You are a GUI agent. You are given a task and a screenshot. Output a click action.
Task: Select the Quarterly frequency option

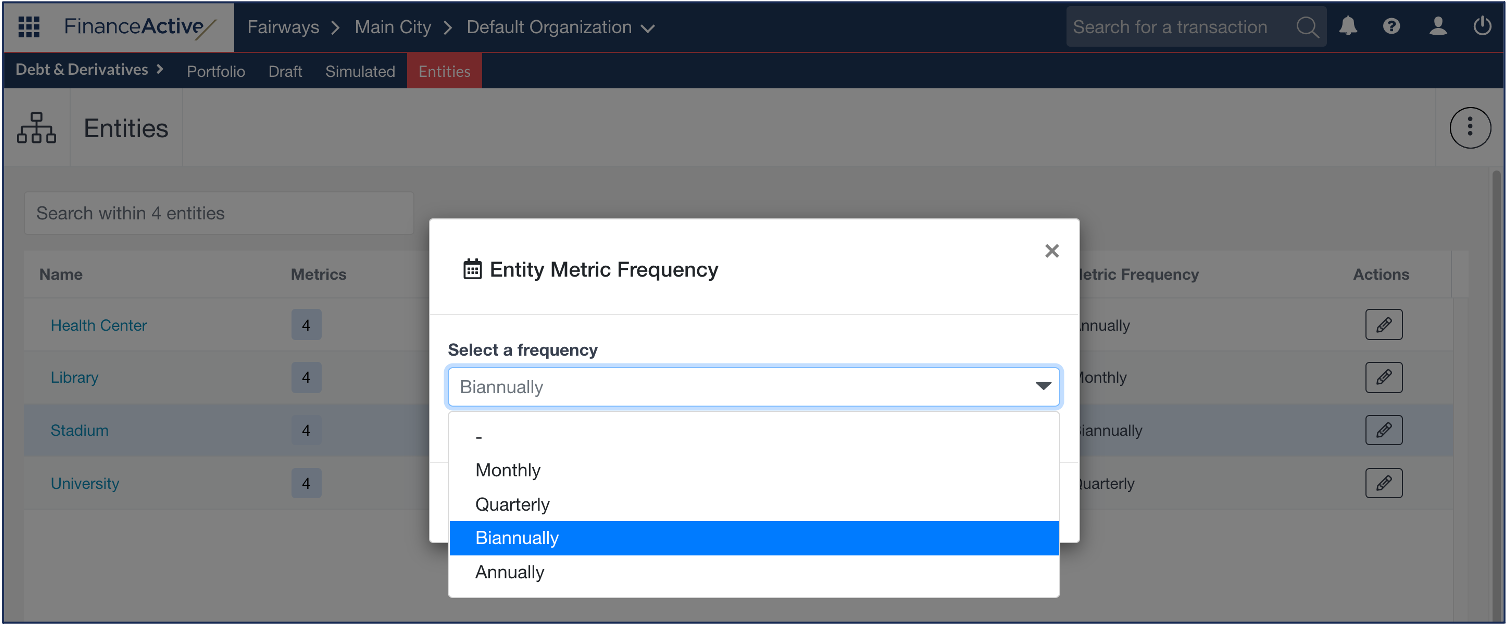512,504
